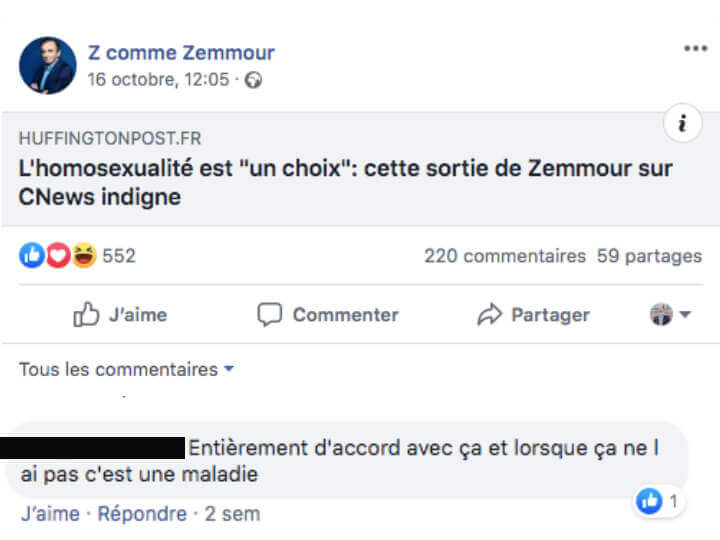720x540 pixels.
Task: Click the Partager share arrow icon
Action: [x=489, y=315]
